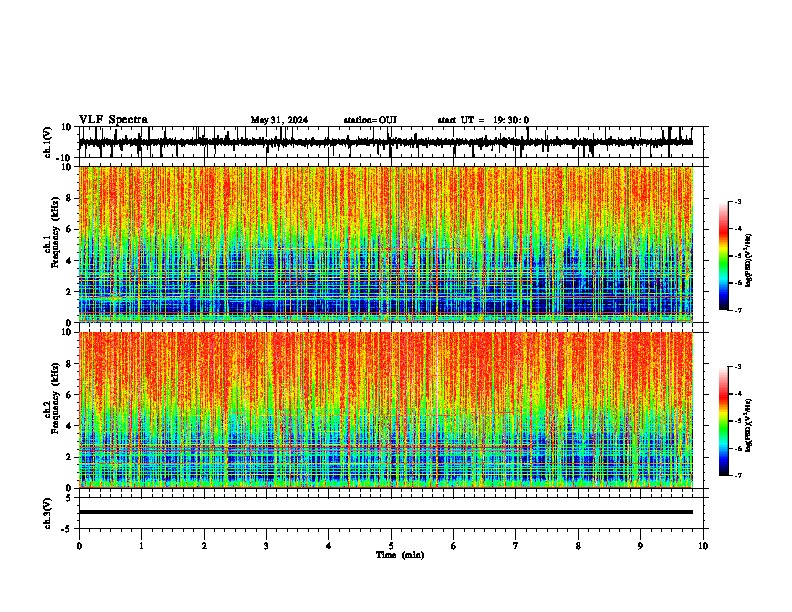Click the "5" tick on ch.3(V) axis
This screenshot has height=612, width=792.
tap(69, 498)
